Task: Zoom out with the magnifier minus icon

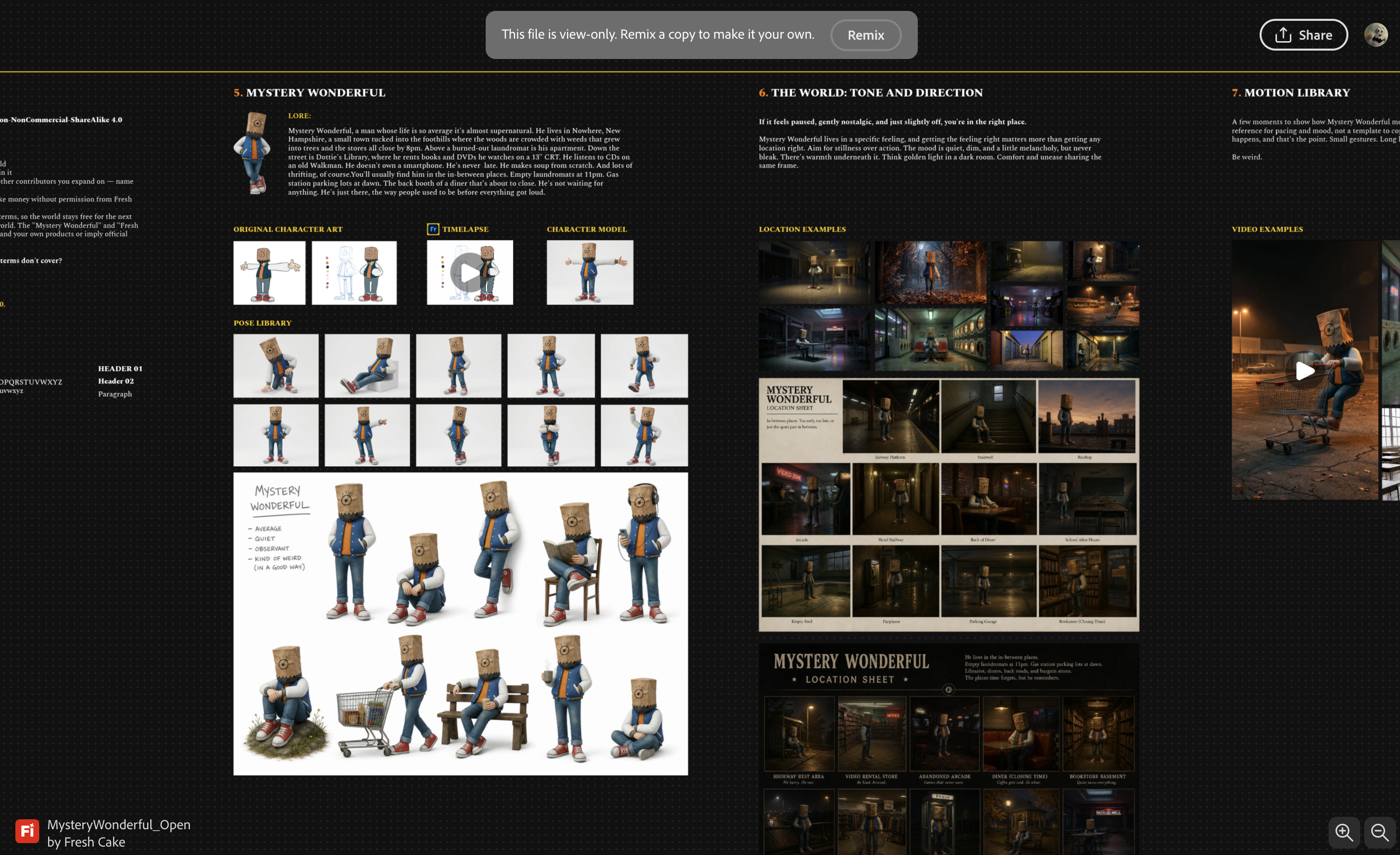Action: (1380, 832)
